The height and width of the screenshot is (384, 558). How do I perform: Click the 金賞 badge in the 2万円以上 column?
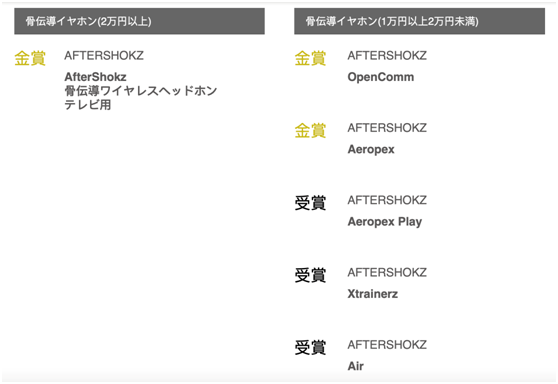click(x=30, y=59)
